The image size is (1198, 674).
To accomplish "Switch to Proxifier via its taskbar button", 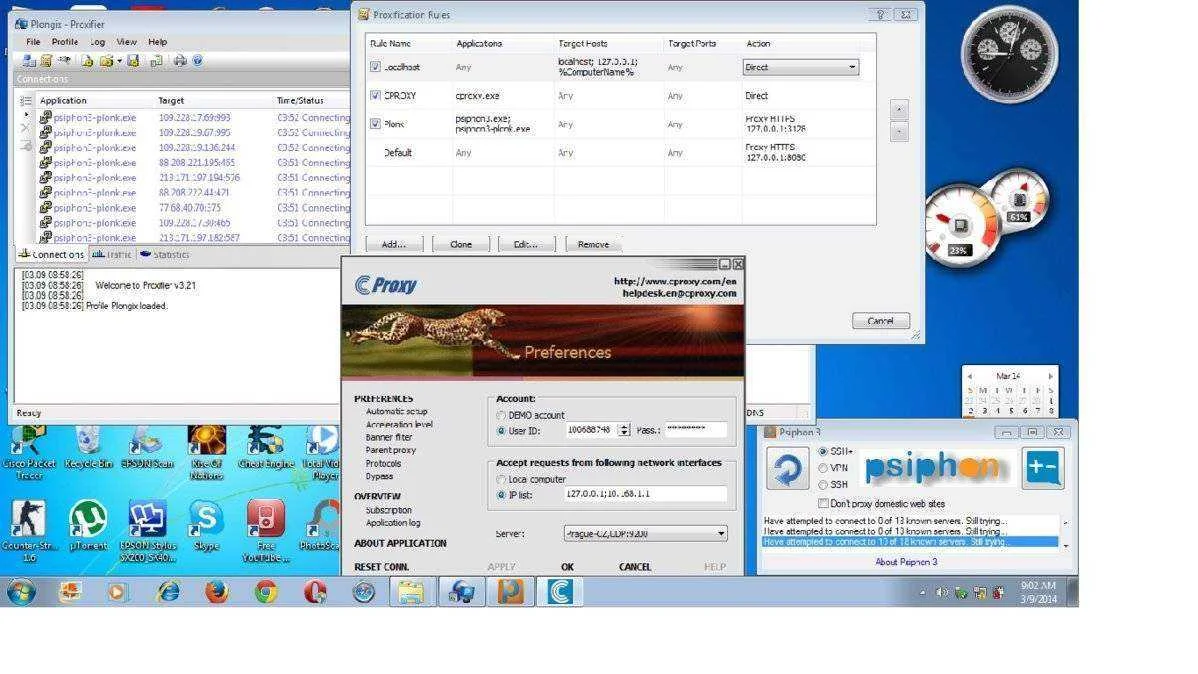I will pyautogui.click(x=461, y=592).
